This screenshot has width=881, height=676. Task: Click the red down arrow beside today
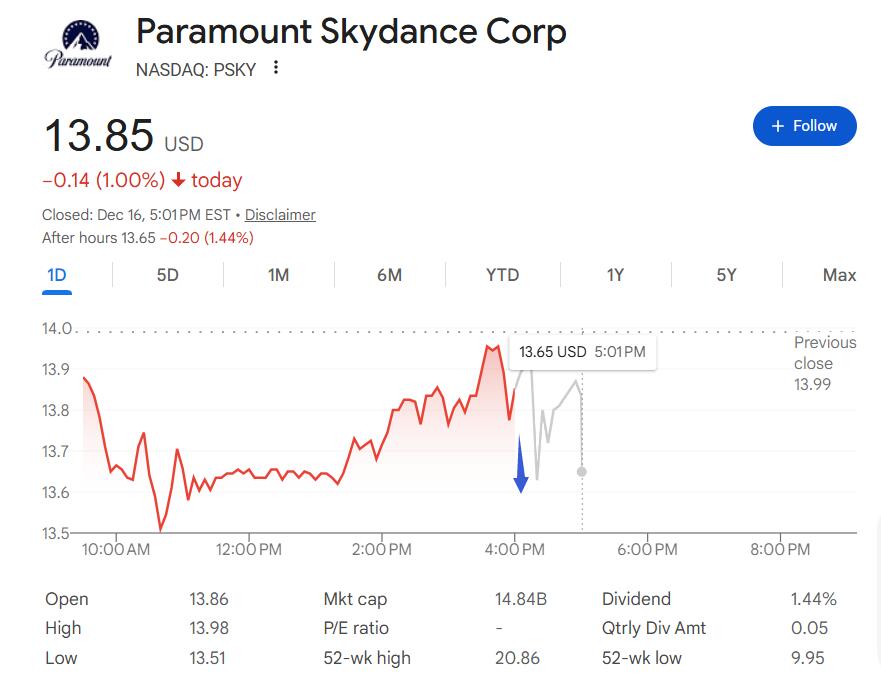coord(178,181)
